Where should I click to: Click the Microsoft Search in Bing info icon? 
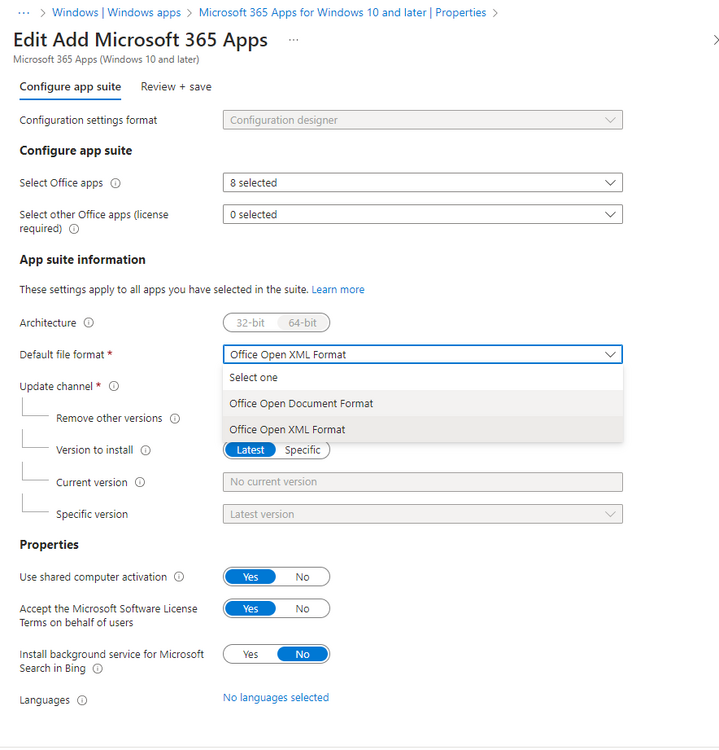click(x=97, y=669)
